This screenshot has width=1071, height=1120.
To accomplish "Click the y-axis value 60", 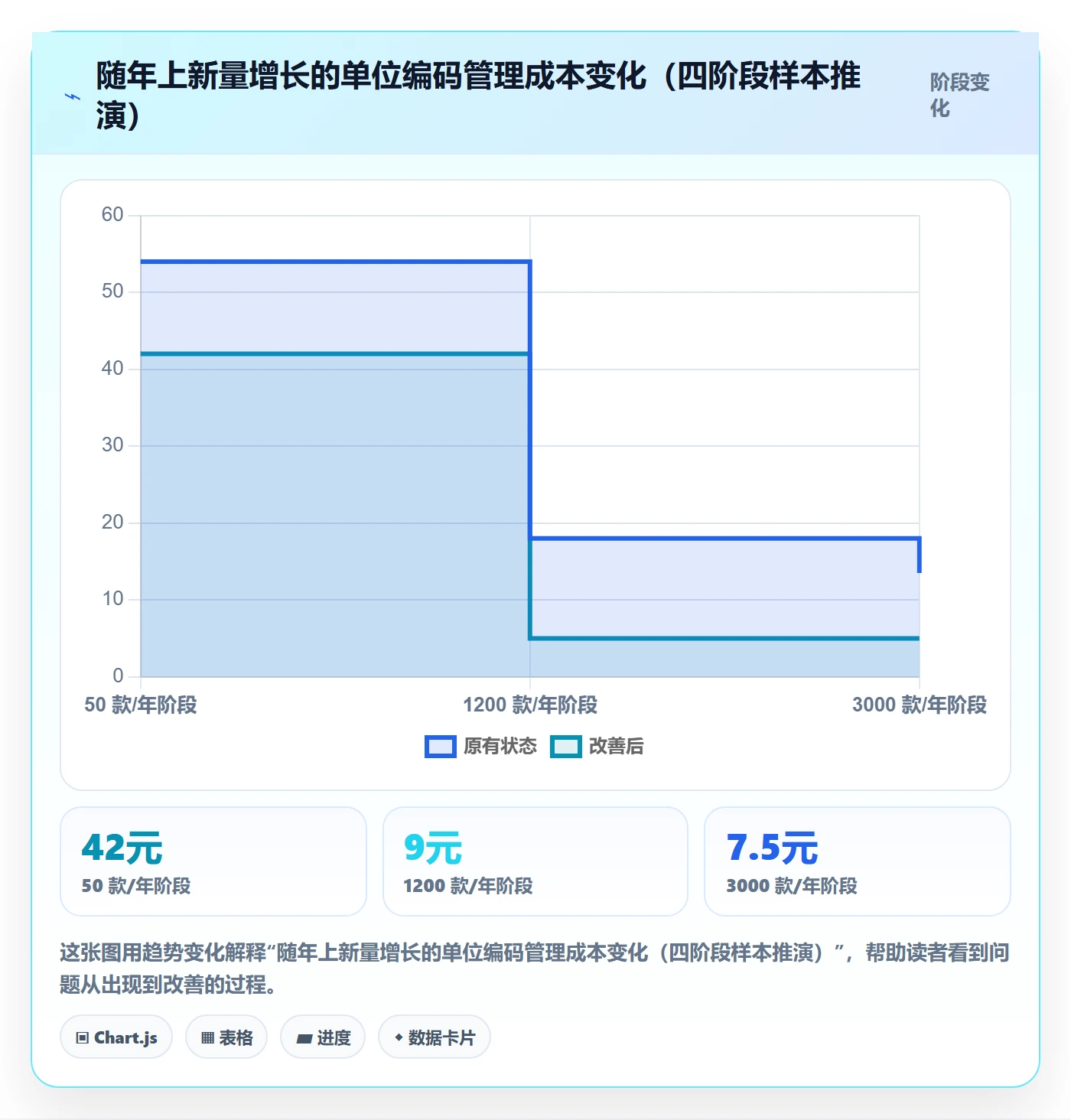I will [x=112, y=215].
